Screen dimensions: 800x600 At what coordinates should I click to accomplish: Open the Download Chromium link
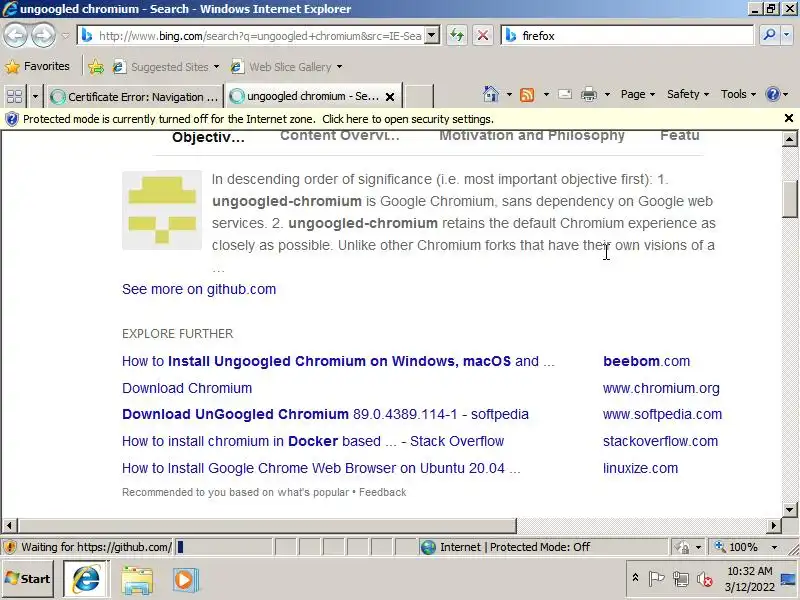tap(187, 388)
